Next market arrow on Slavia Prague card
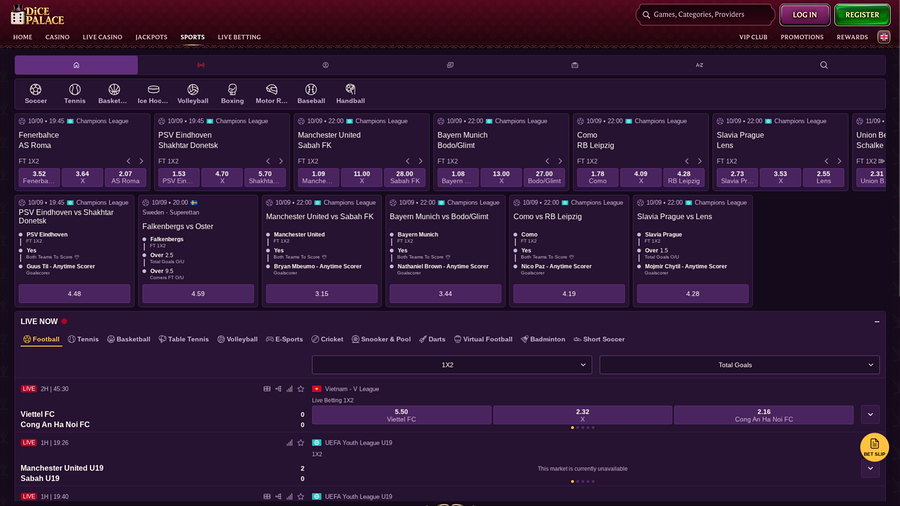Screen dimensions: 900x506 click(839, 161)
